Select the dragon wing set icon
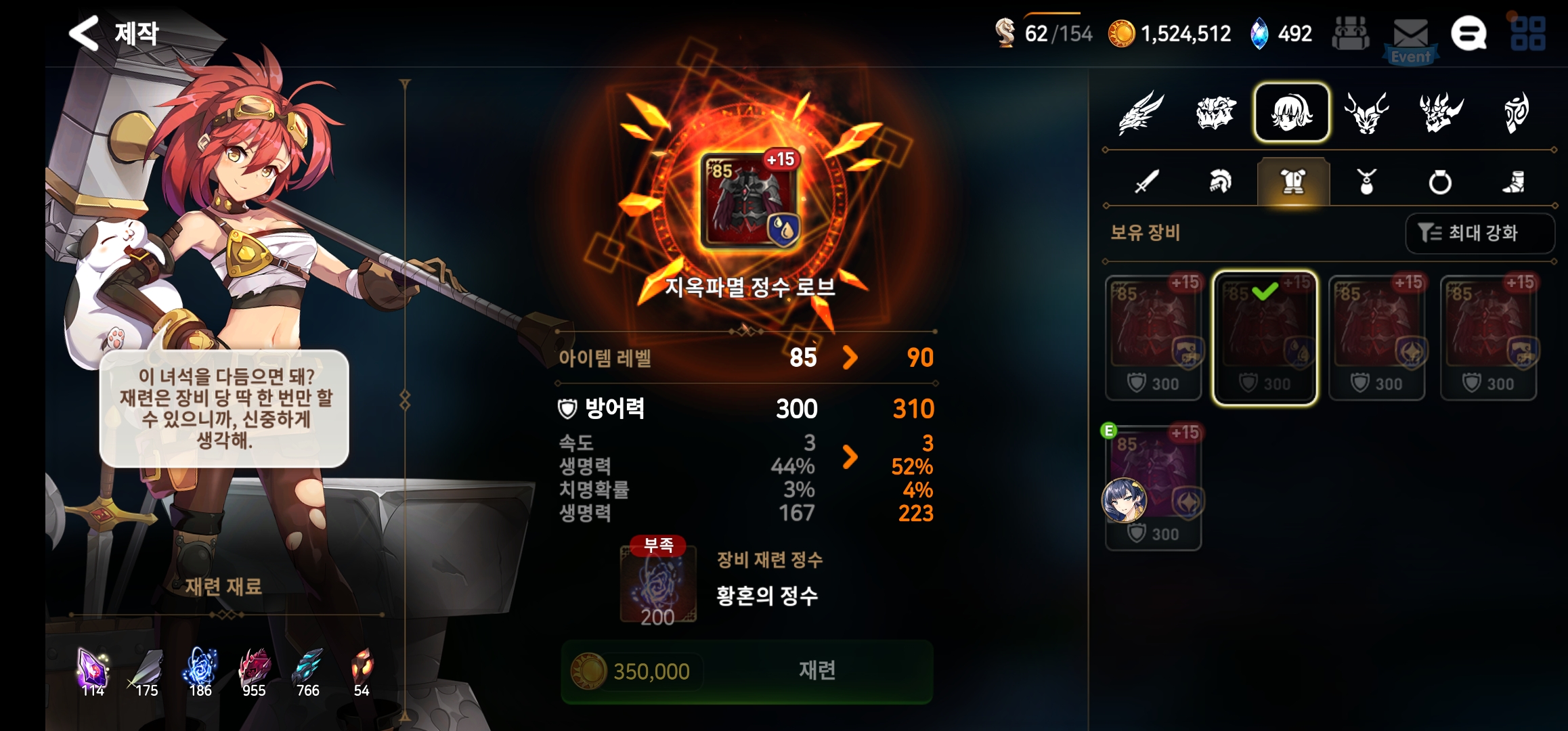The image size is (1568, 731). click(1141, 112)
